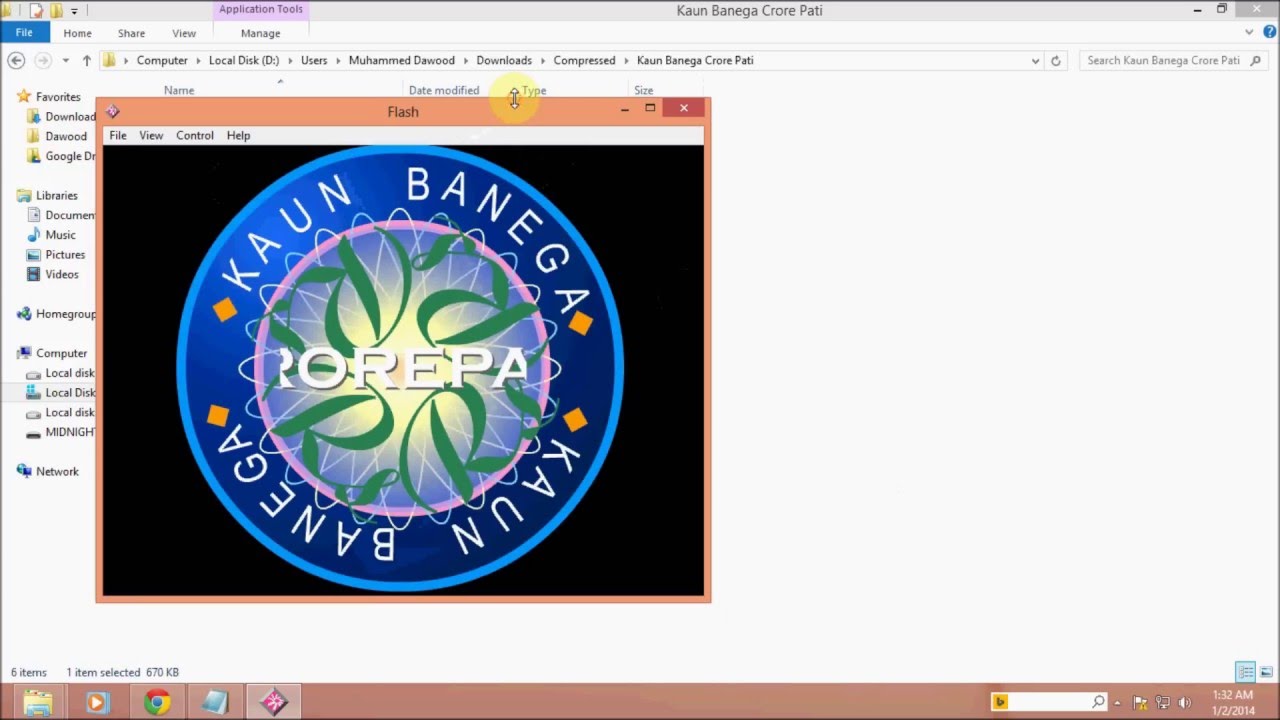Switch to the Share ribbon tab
Screen dimensions: 1280x720
point(131,33)
